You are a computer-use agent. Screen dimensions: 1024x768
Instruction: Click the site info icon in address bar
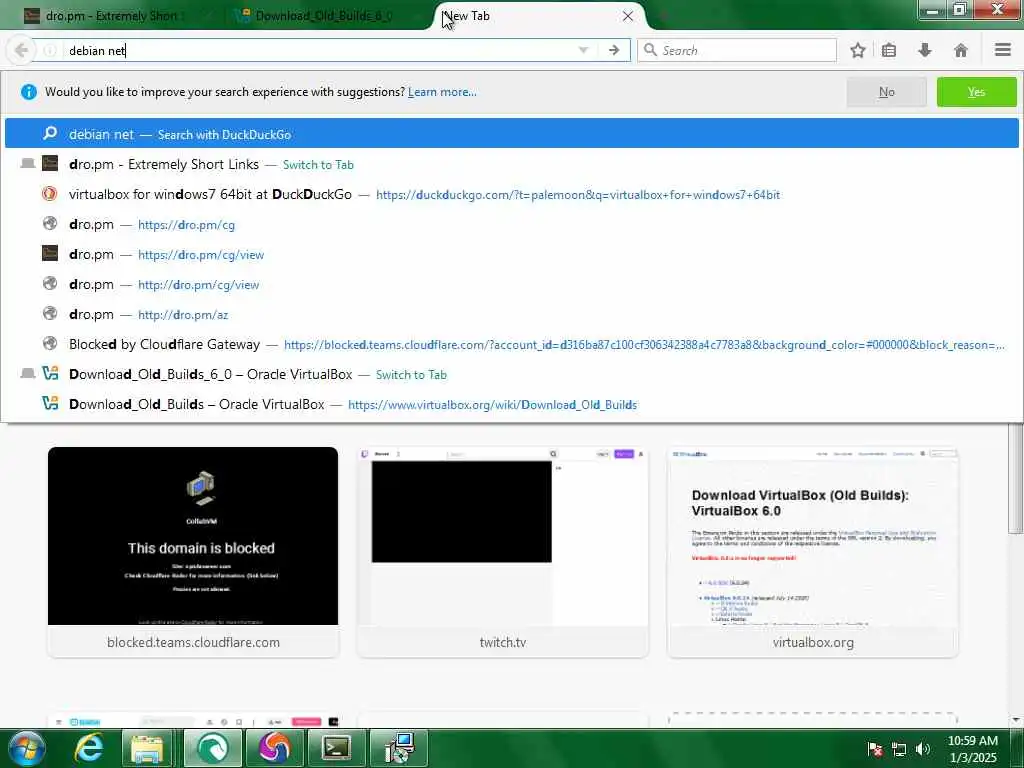[x=50, y=50]
